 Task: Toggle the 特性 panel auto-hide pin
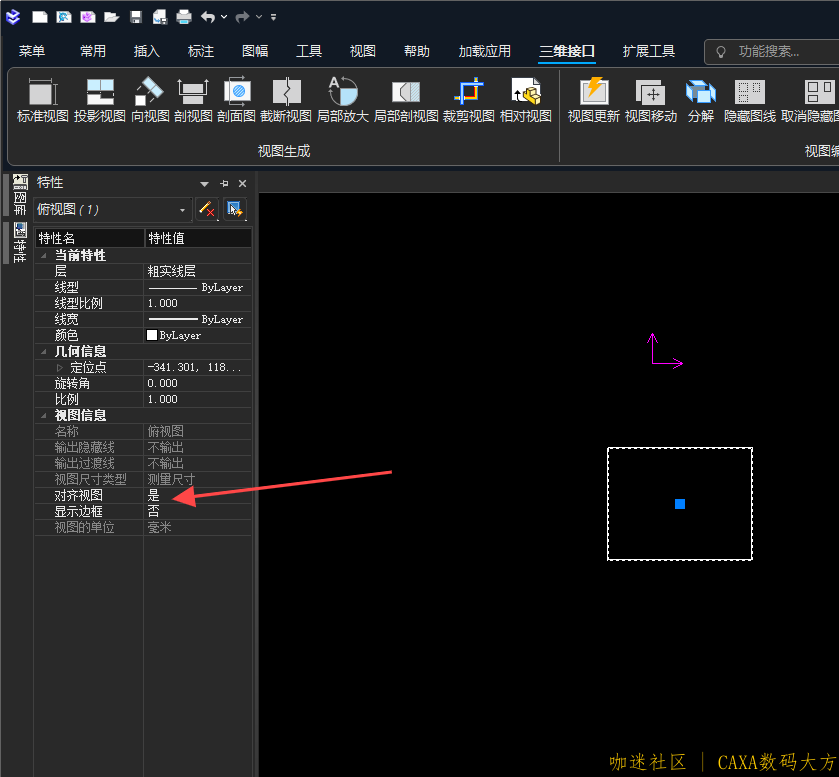[224, 184]
